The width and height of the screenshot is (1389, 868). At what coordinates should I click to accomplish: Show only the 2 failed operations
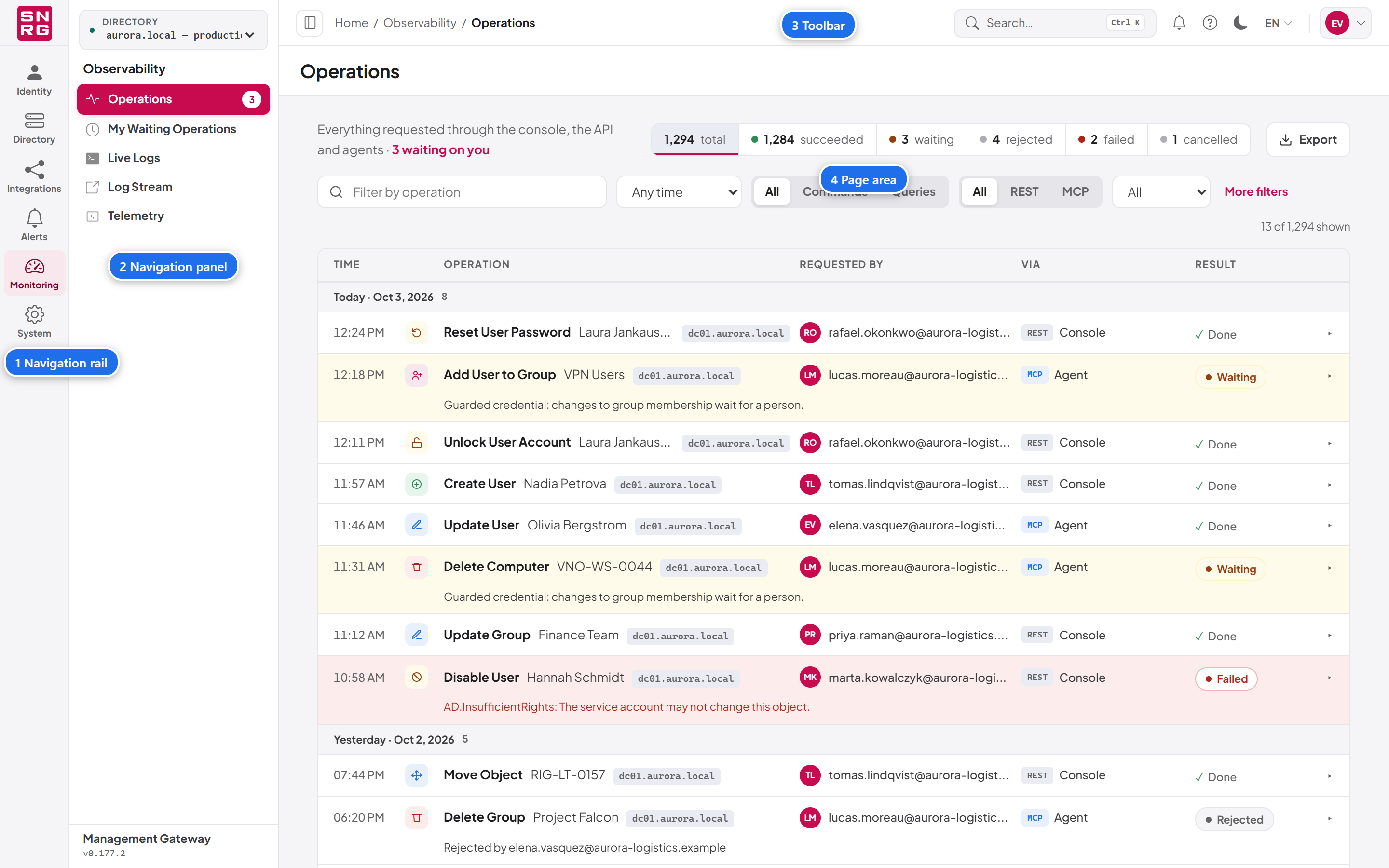coord(1105,139)
